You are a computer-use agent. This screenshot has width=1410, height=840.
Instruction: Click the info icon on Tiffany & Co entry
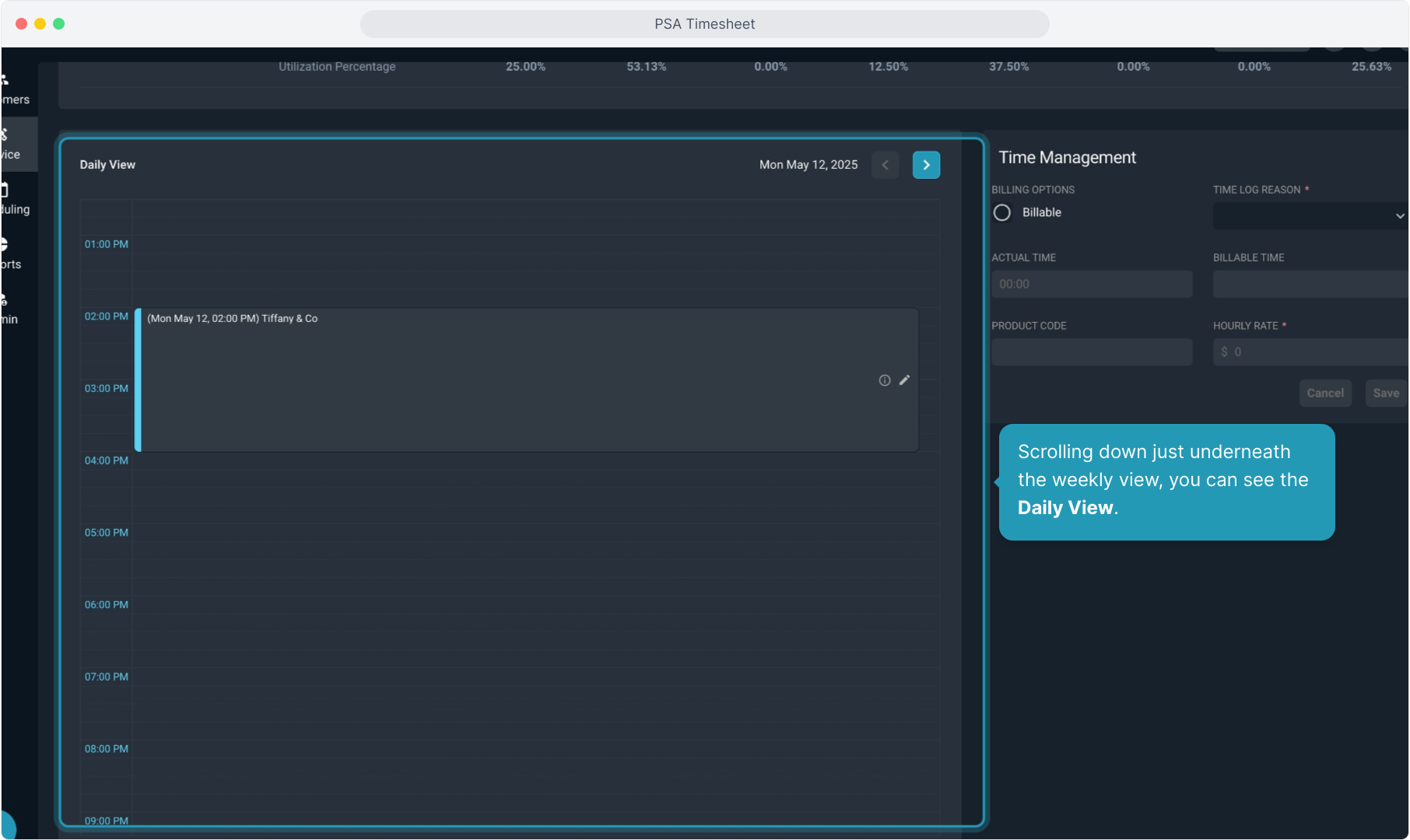884,380
